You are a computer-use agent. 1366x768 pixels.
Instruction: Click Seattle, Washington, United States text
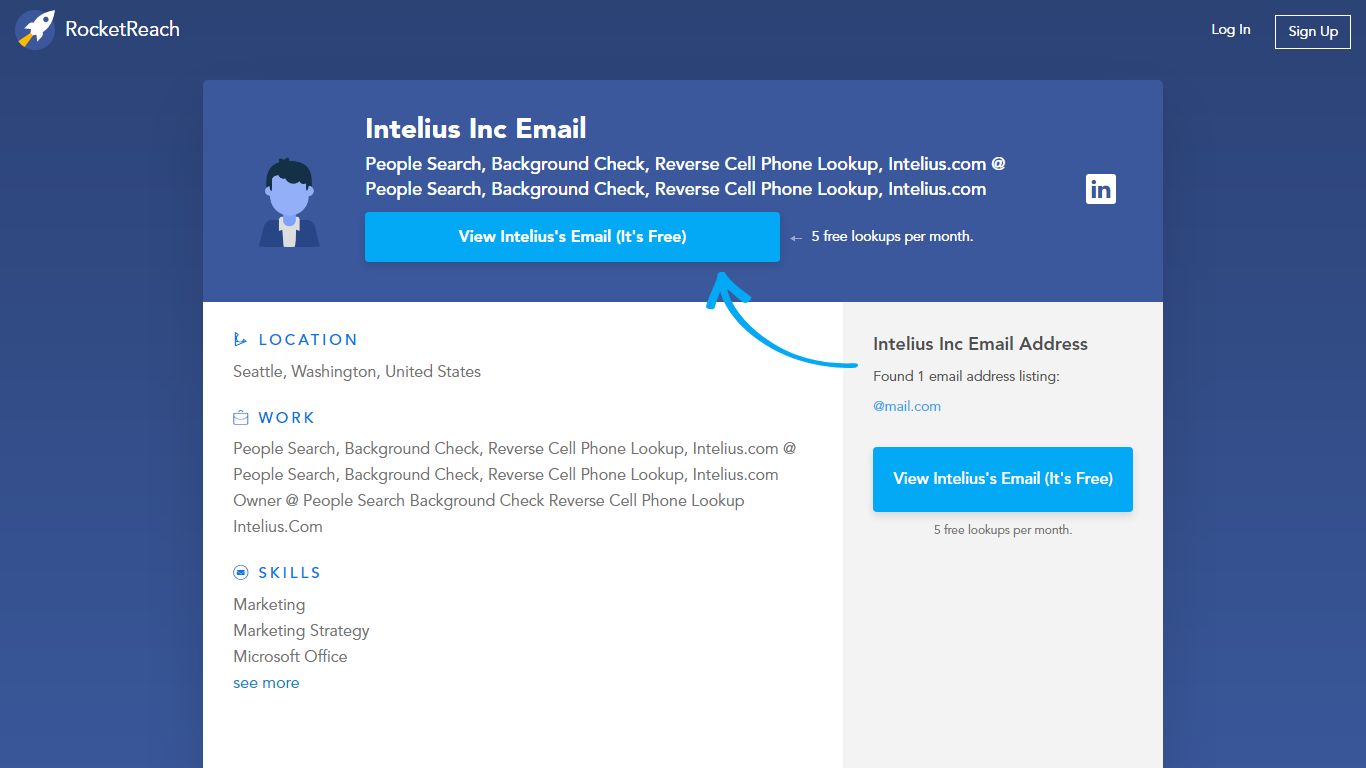[357, 371]
